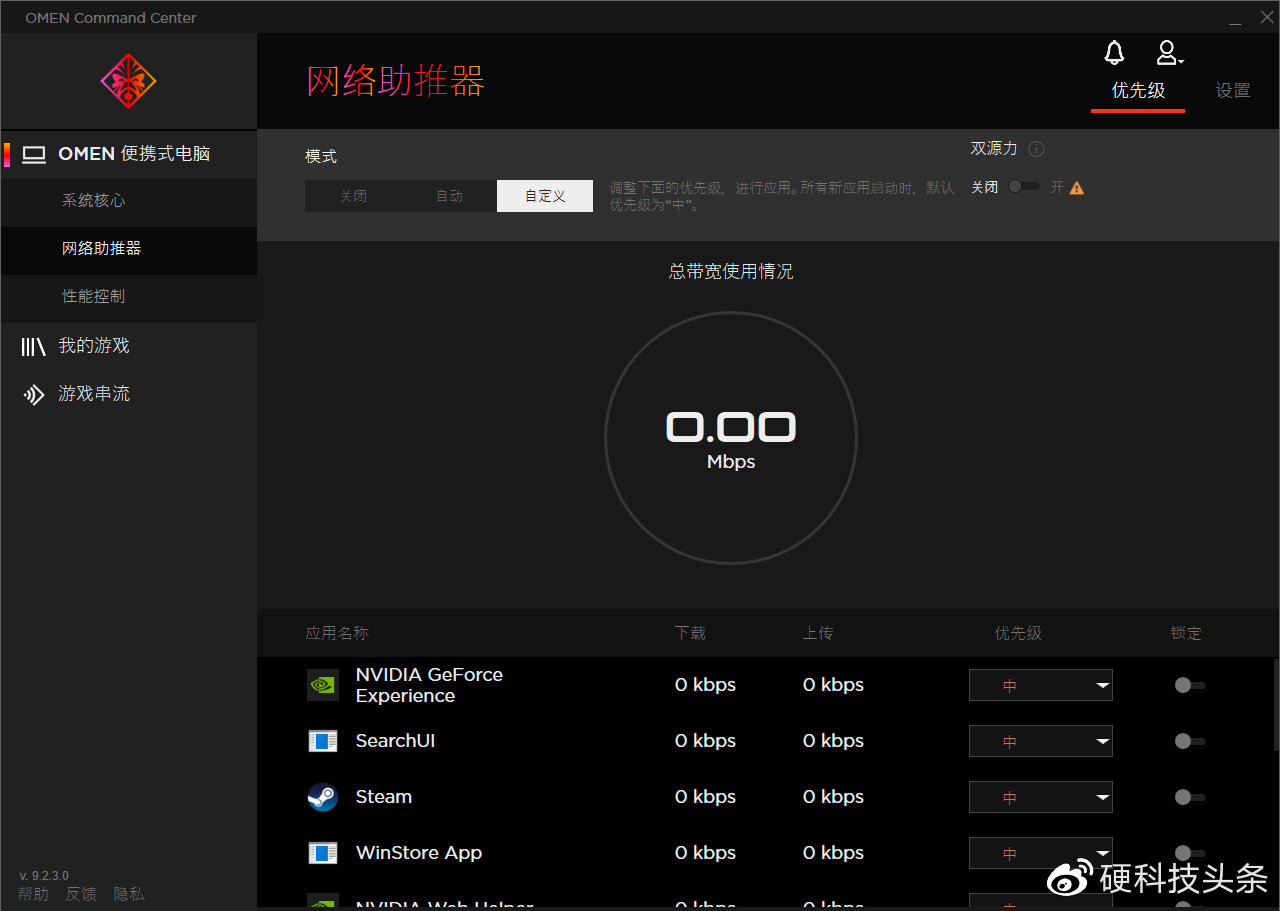The height and width of the screenshot is (911, 1280).
Task: Open the notification bell
Action: 1113,53
